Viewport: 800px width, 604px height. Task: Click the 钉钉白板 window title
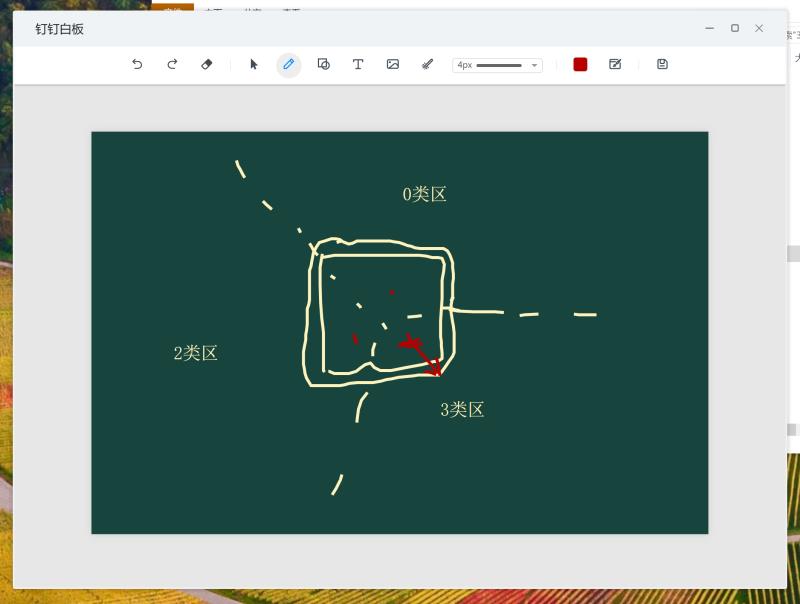pos(60,29)
